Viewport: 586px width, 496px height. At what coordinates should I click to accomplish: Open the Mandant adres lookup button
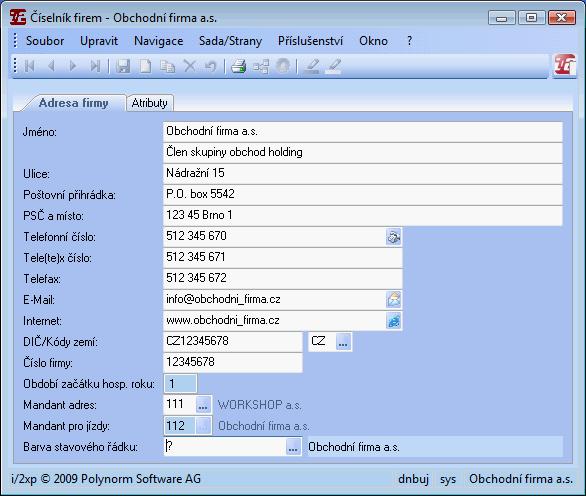[203, 405]
